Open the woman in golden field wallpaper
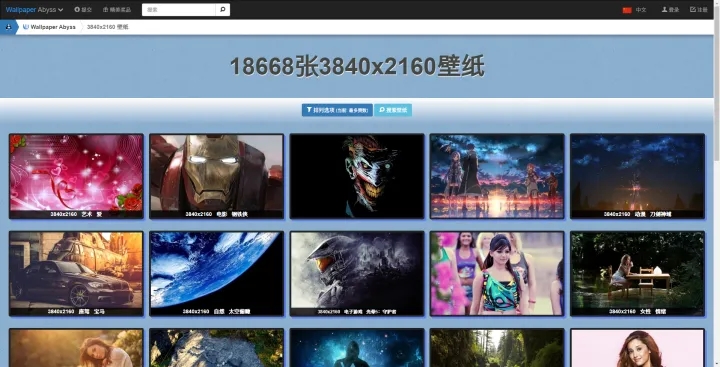Viewport: 720px width, 367px height. 76,348
